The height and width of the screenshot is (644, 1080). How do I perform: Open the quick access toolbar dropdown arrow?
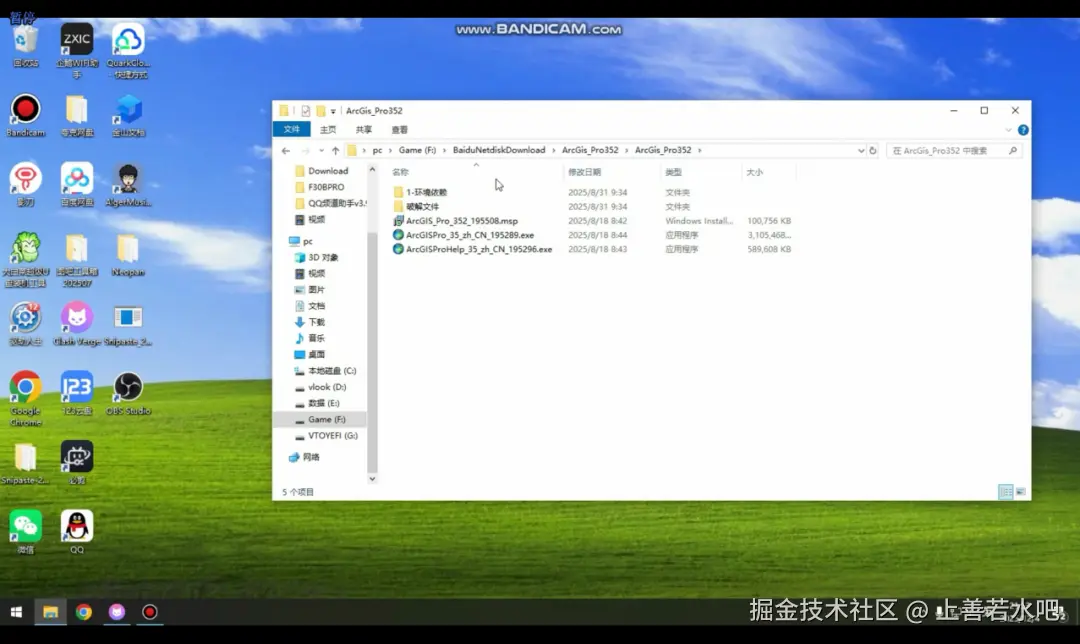tap(335, 110)
